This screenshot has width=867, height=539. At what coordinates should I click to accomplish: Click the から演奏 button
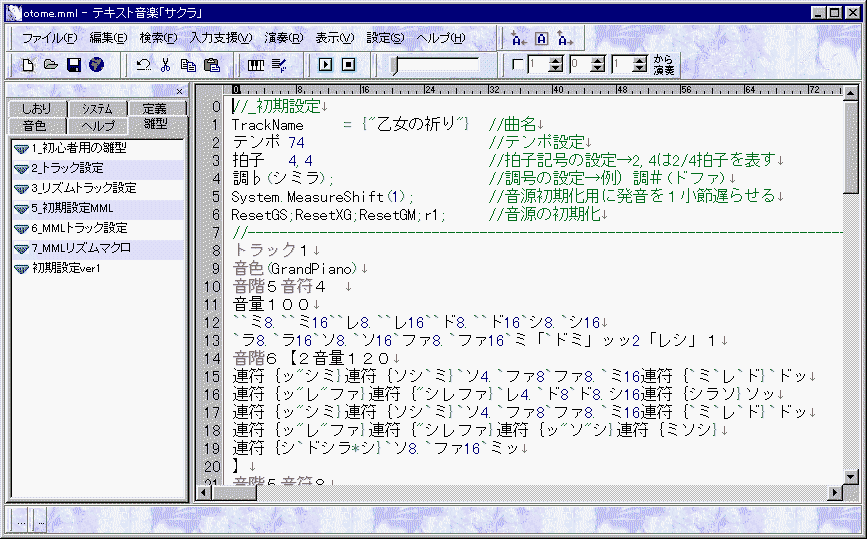click(664, 65)
